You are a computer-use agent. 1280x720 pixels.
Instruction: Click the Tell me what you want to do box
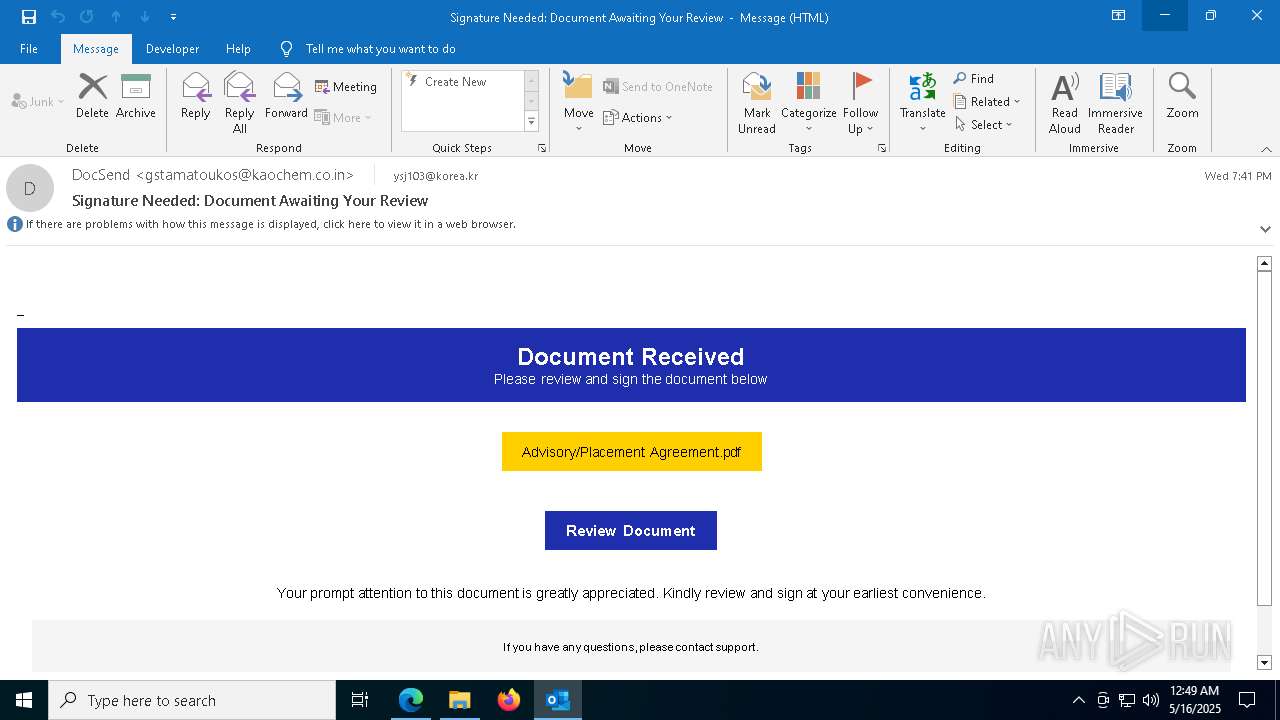[380, 49]
